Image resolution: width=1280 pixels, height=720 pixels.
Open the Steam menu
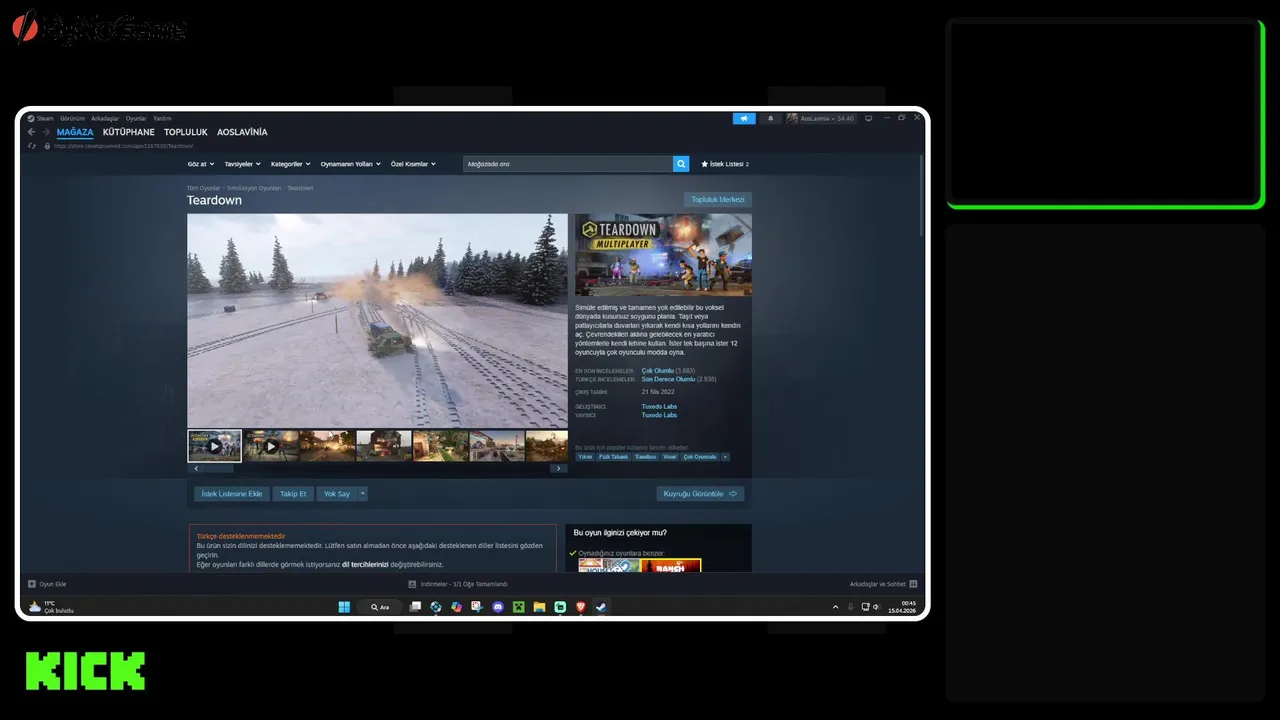(x=45, y=118)
